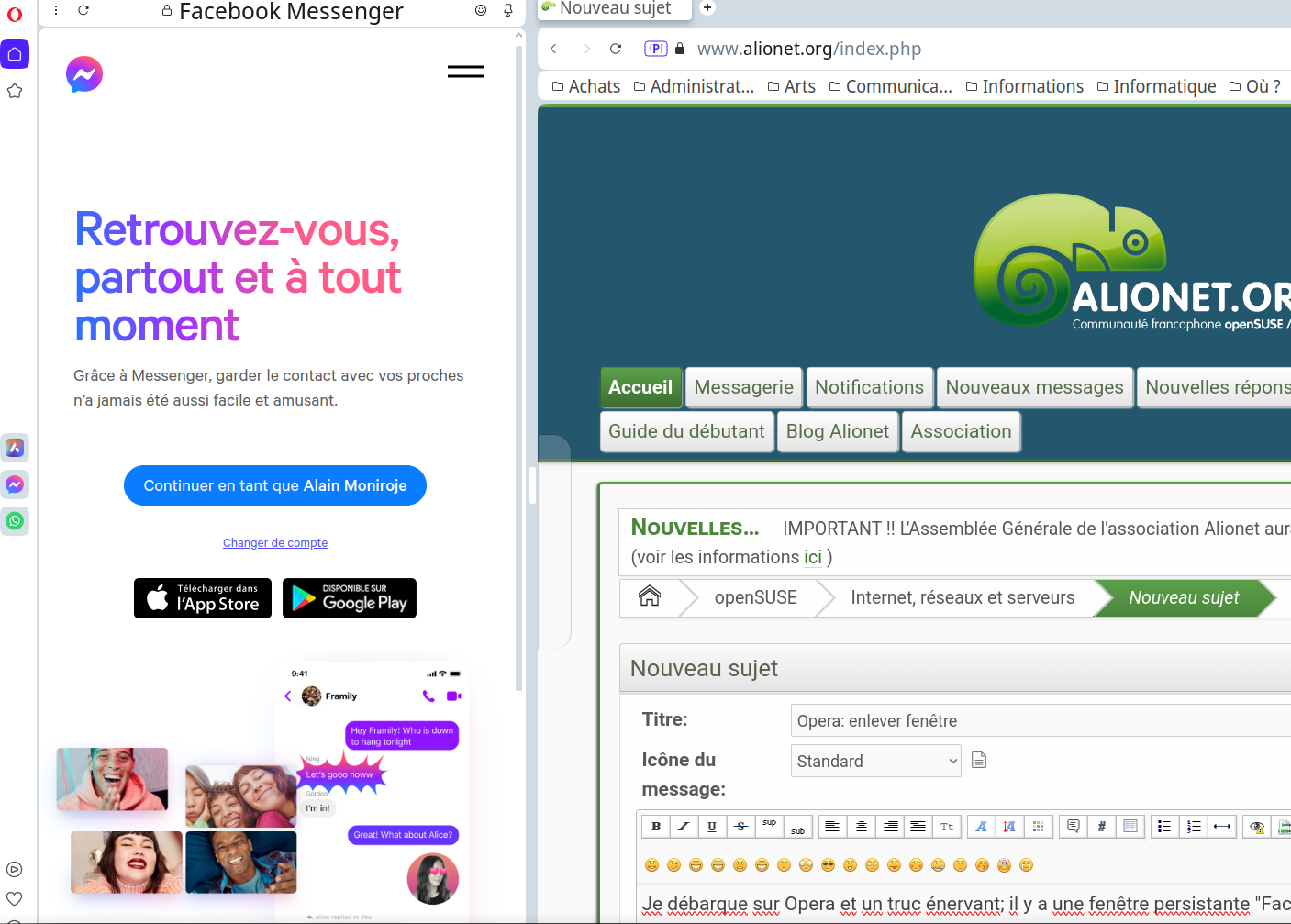
Task: Insert a horizontal rule in the editor
Action: click(x=1222, y=827)
